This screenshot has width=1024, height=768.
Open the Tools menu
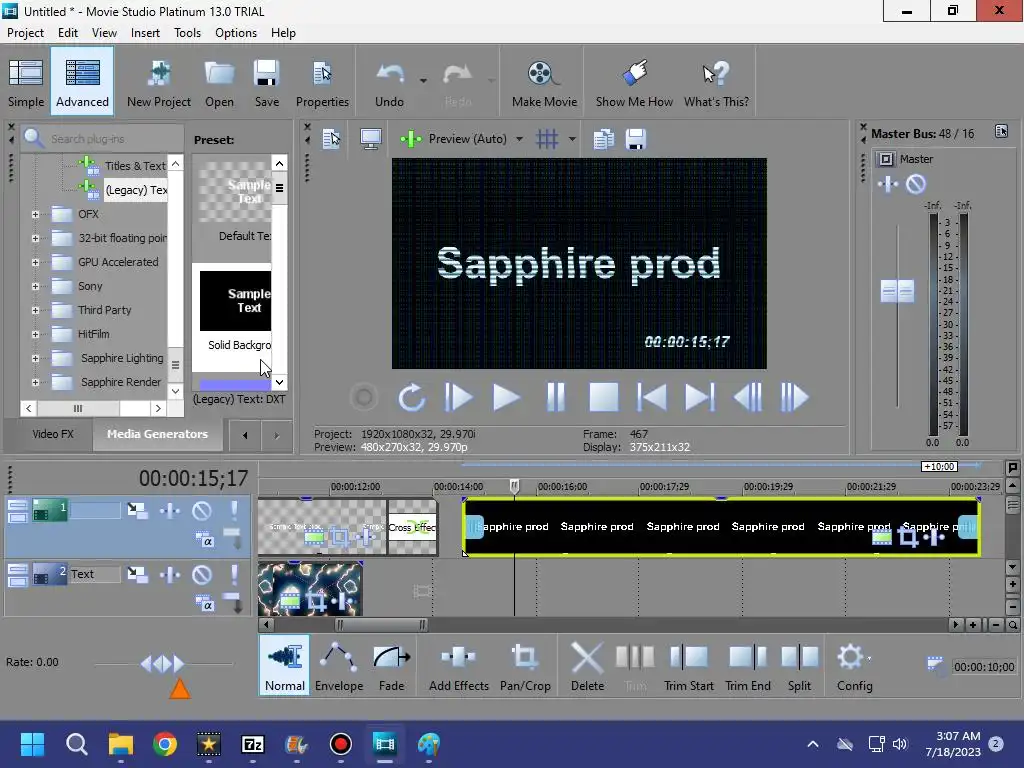tap(187, 33)
